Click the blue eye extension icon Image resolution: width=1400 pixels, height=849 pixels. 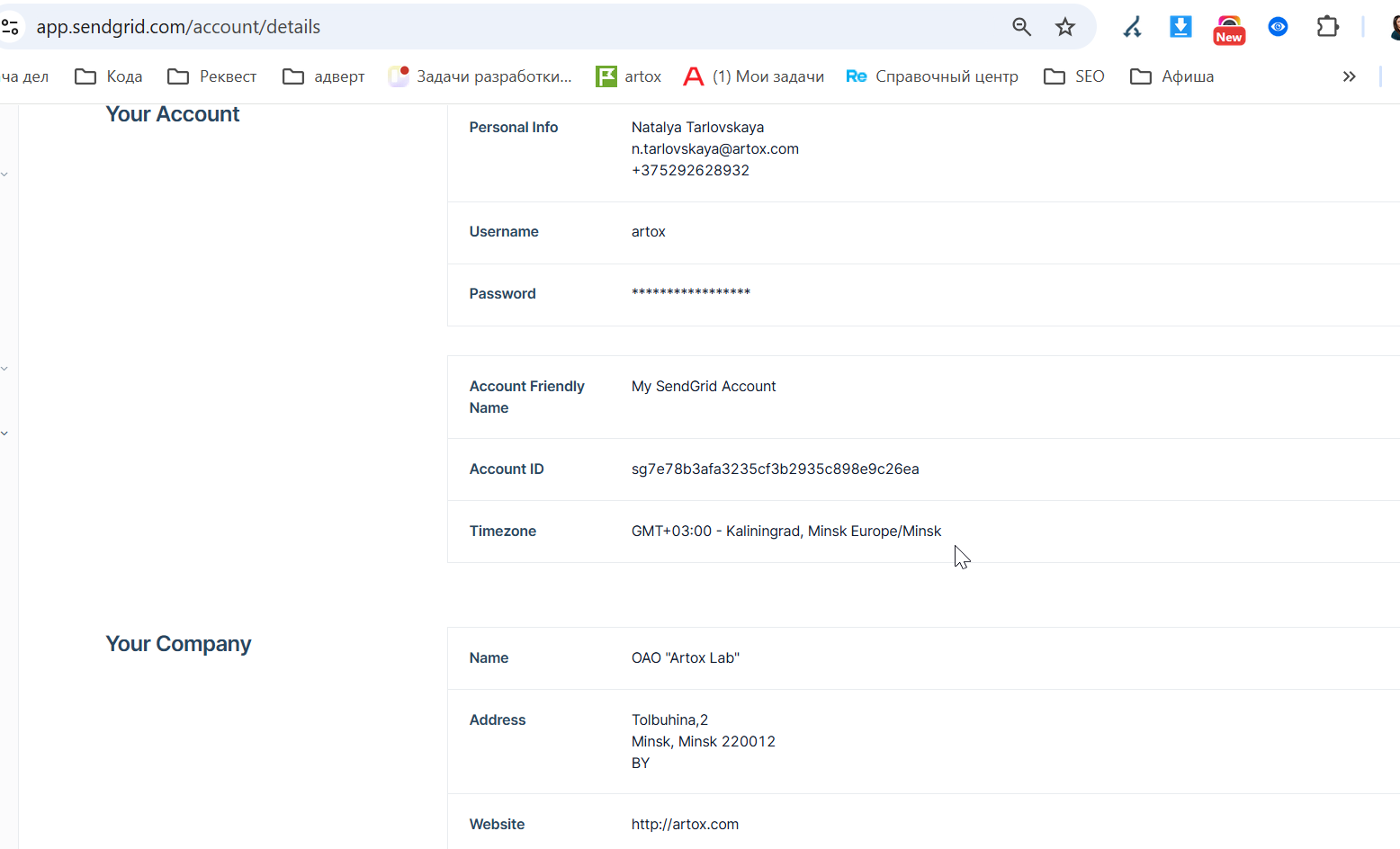coord(1278,27)
